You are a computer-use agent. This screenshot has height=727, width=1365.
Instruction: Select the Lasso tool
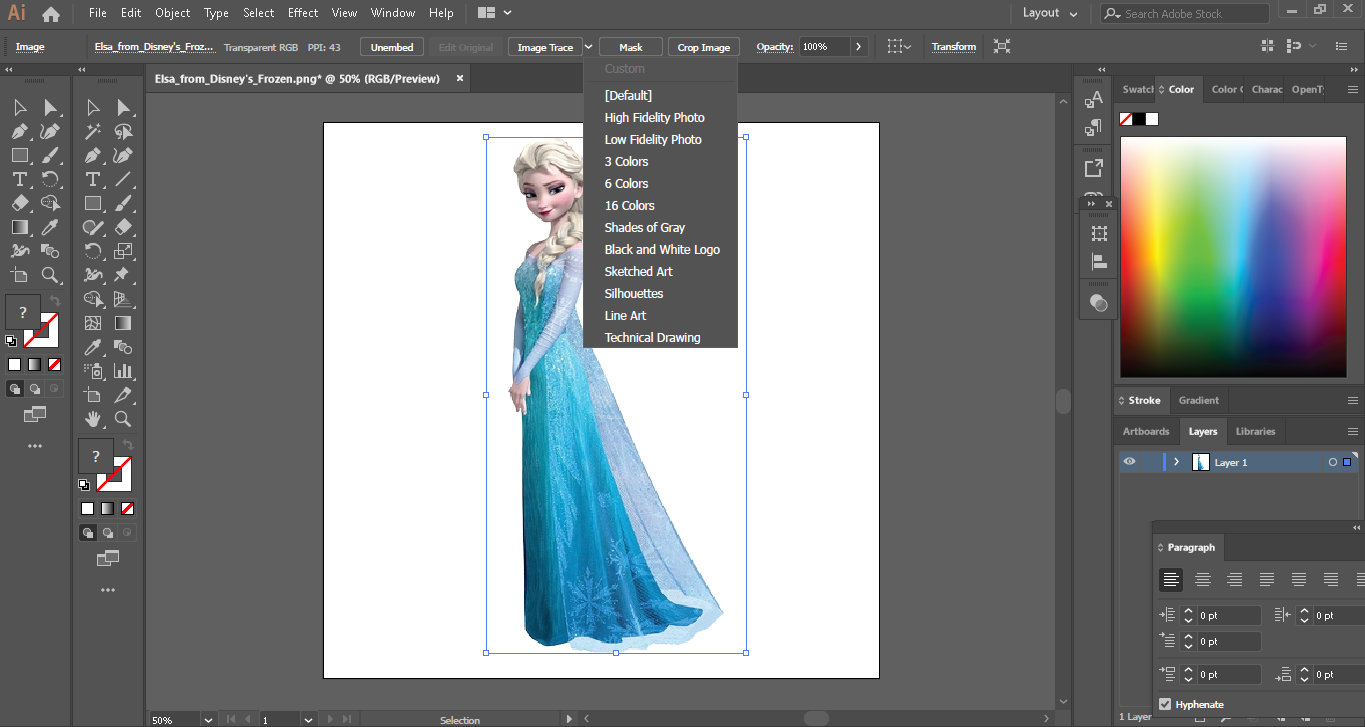point(123,131)
